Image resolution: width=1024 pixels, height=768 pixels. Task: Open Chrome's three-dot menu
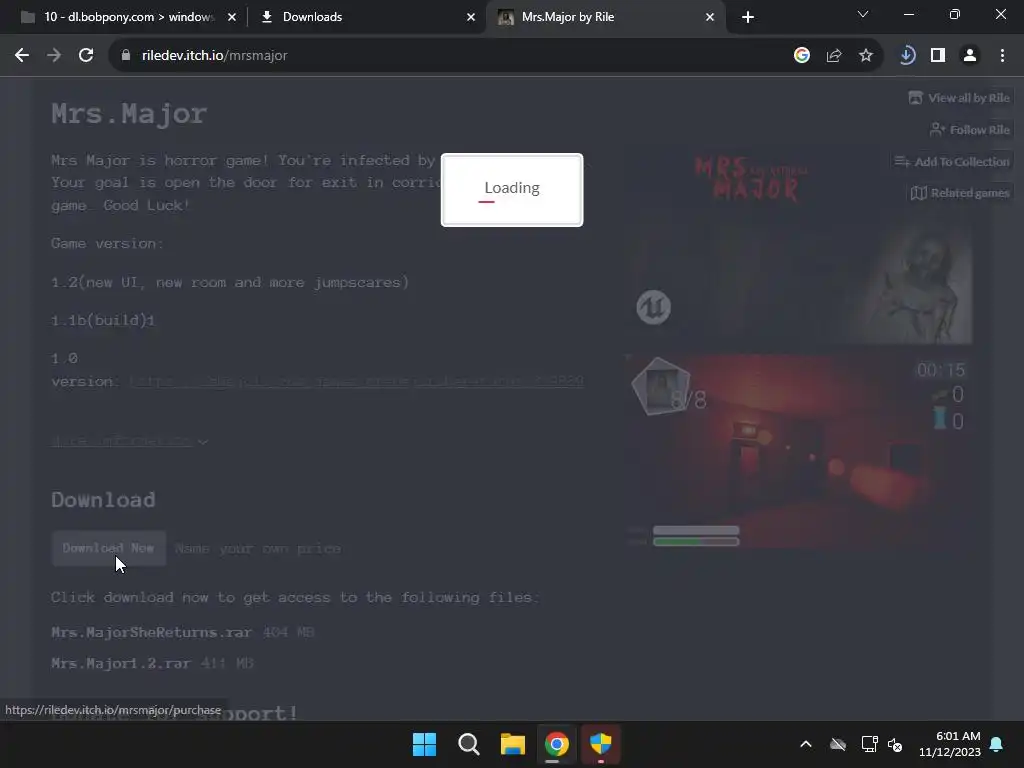1002,56
